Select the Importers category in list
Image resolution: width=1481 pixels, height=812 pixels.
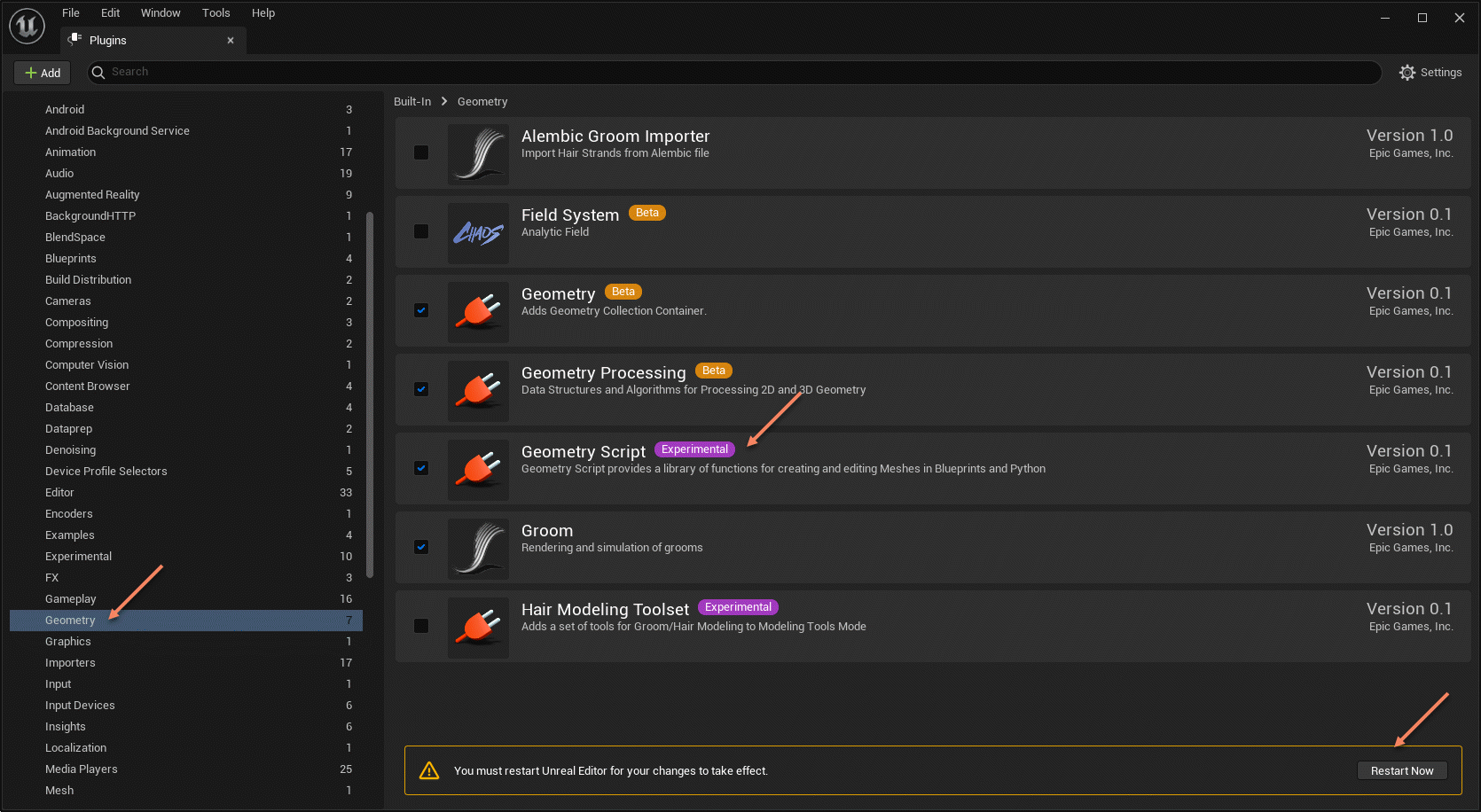point(70,663)
